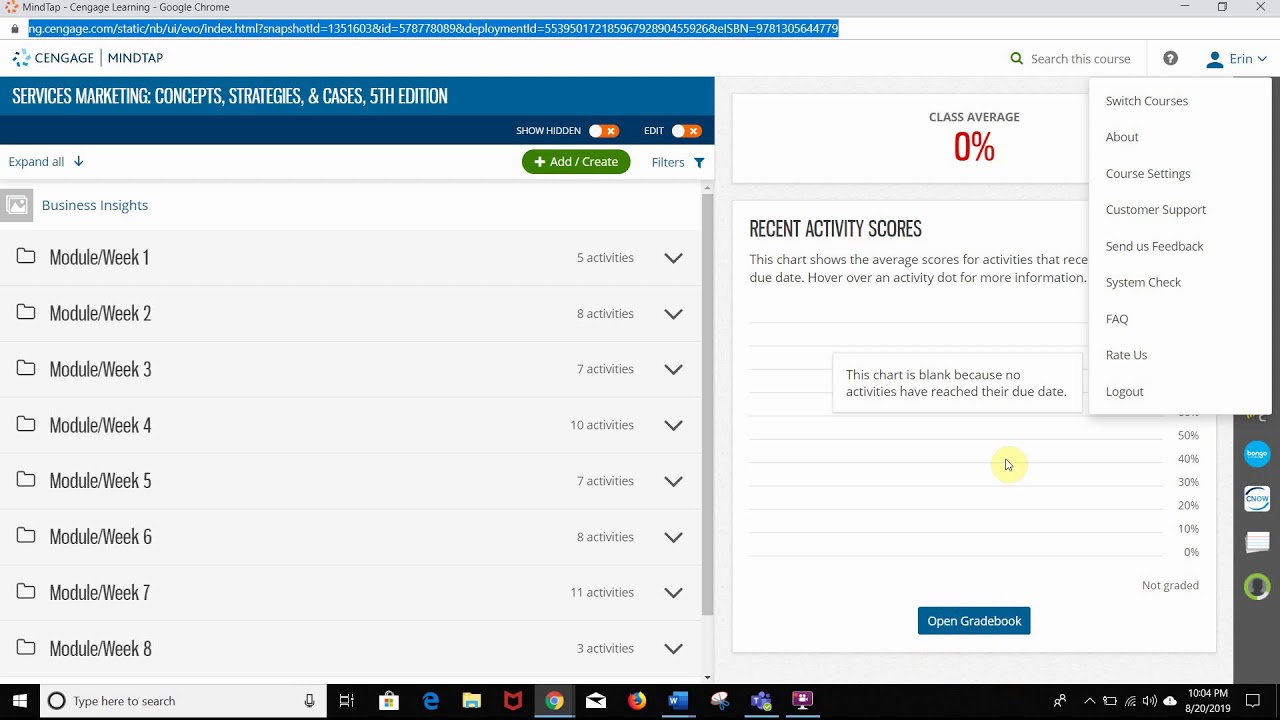Open the flashcards app in the side dock
This screenshot has height=720, width=1280.
pos(1257,542)
